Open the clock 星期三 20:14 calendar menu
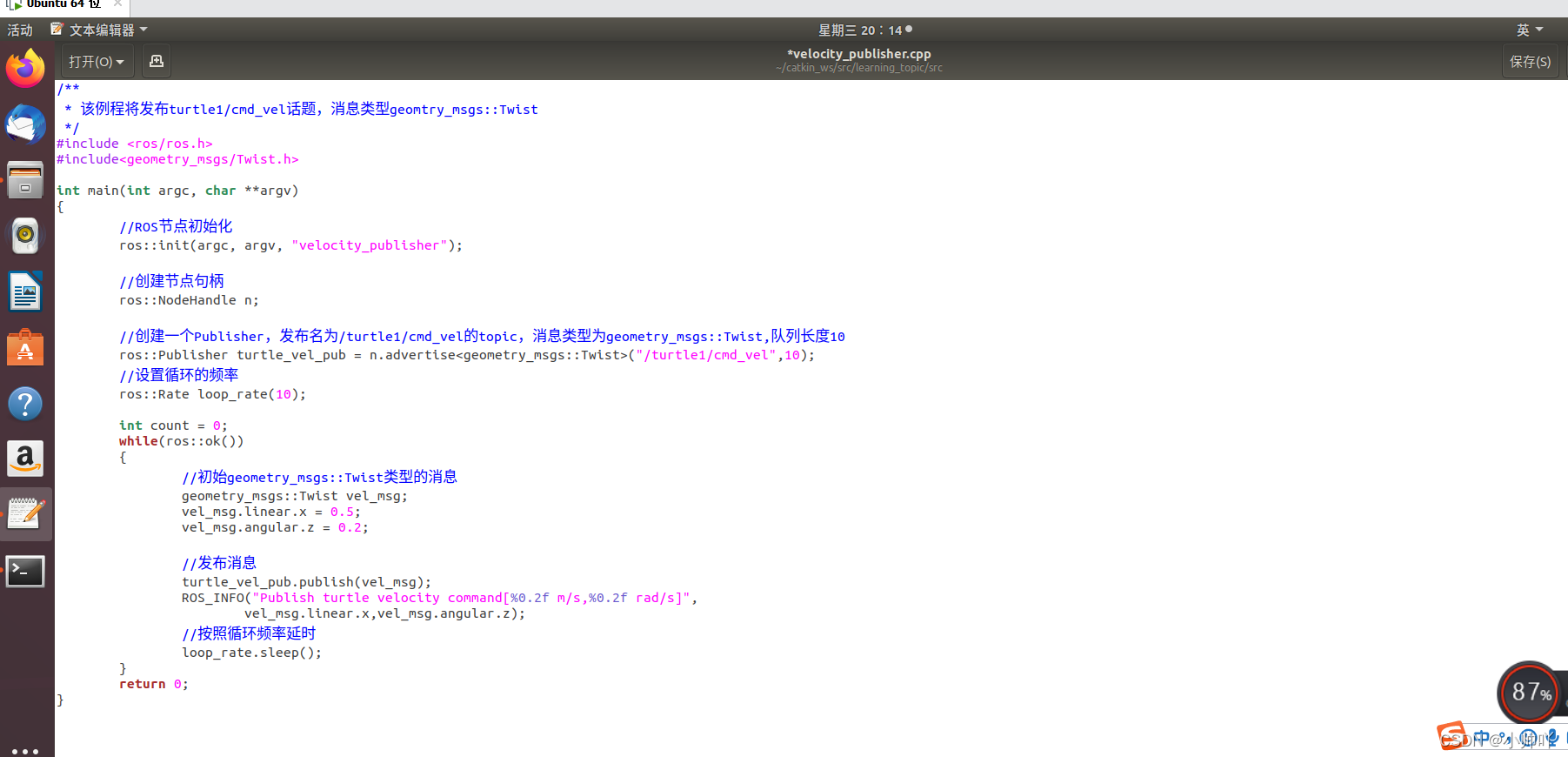This screenshot has width=1568, height=757. pyautogui.click(x=864, y=30)
